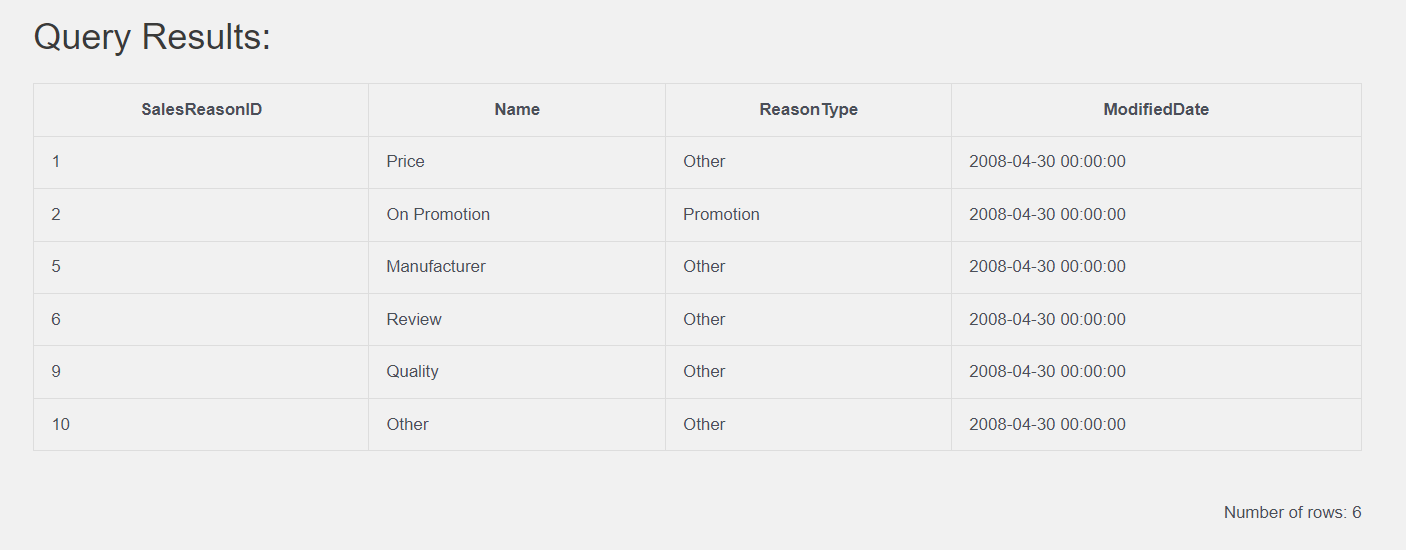Click the Other name cell in last row
The height and width of the screenshot is (550, 1406).
(517, 425)
